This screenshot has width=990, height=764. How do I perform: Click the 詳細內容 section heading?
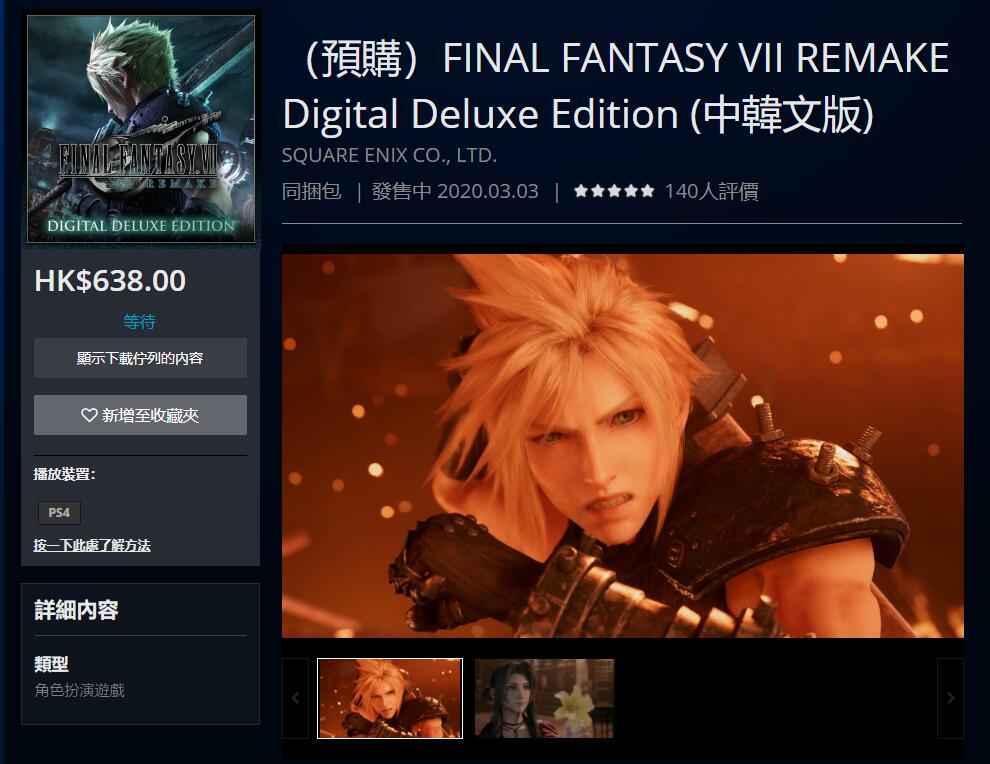coord(76,610)
